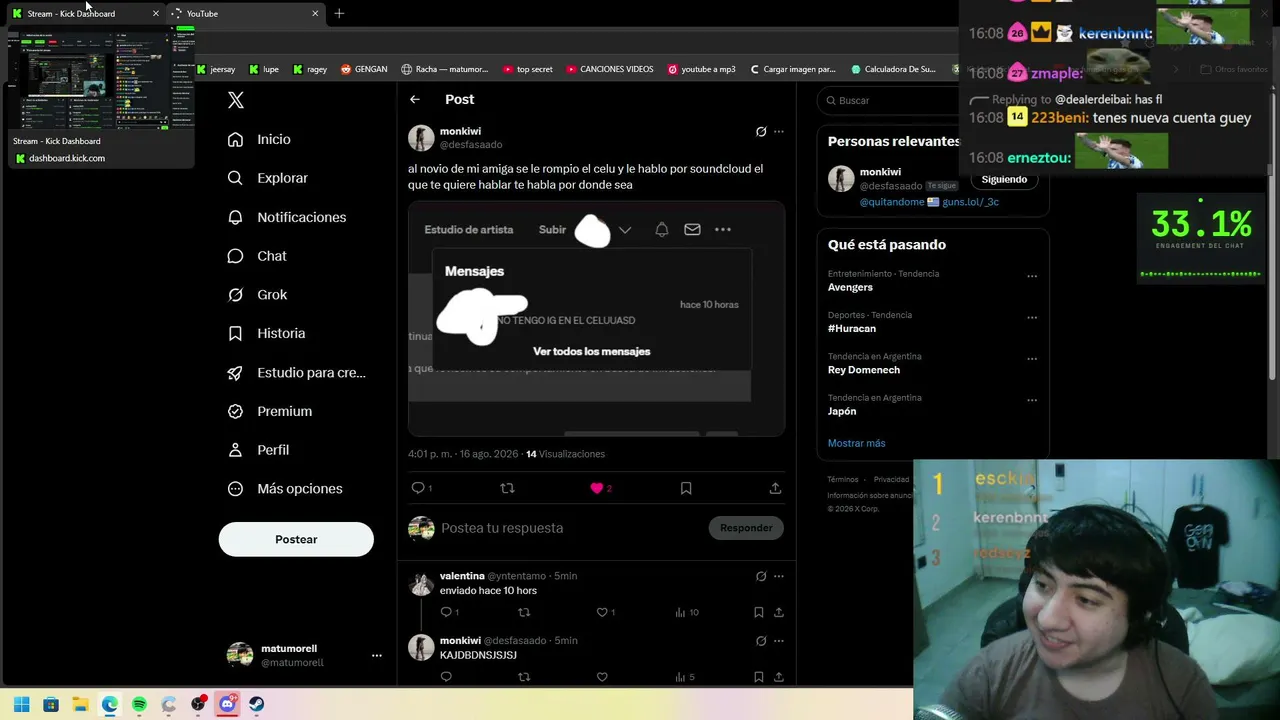Open Spotify from the taskbar

click(x=139, y=704)
